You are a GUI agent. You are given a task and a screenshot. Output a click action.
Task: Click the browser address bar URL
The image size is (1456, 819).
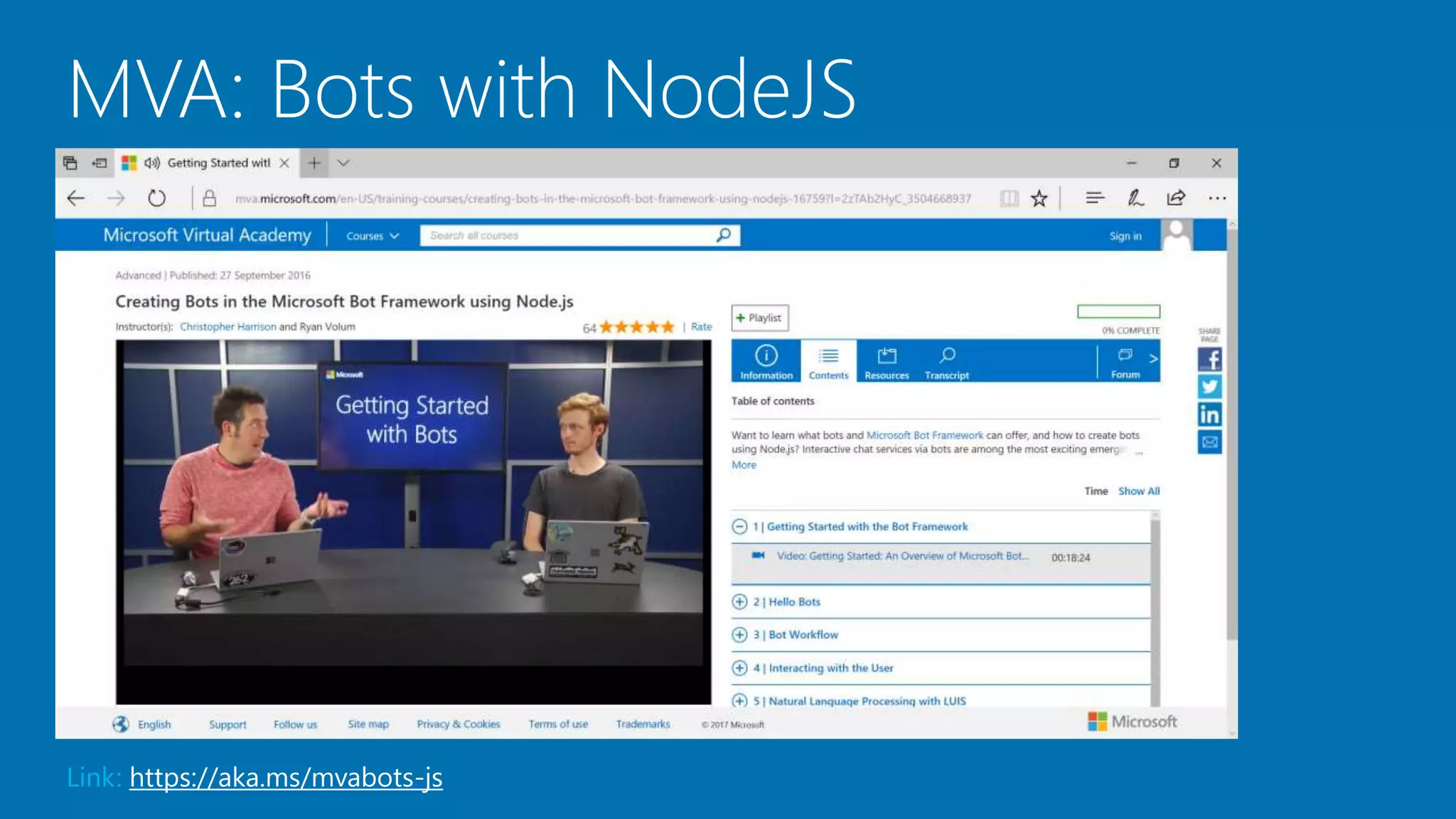(x=603, y=198)
